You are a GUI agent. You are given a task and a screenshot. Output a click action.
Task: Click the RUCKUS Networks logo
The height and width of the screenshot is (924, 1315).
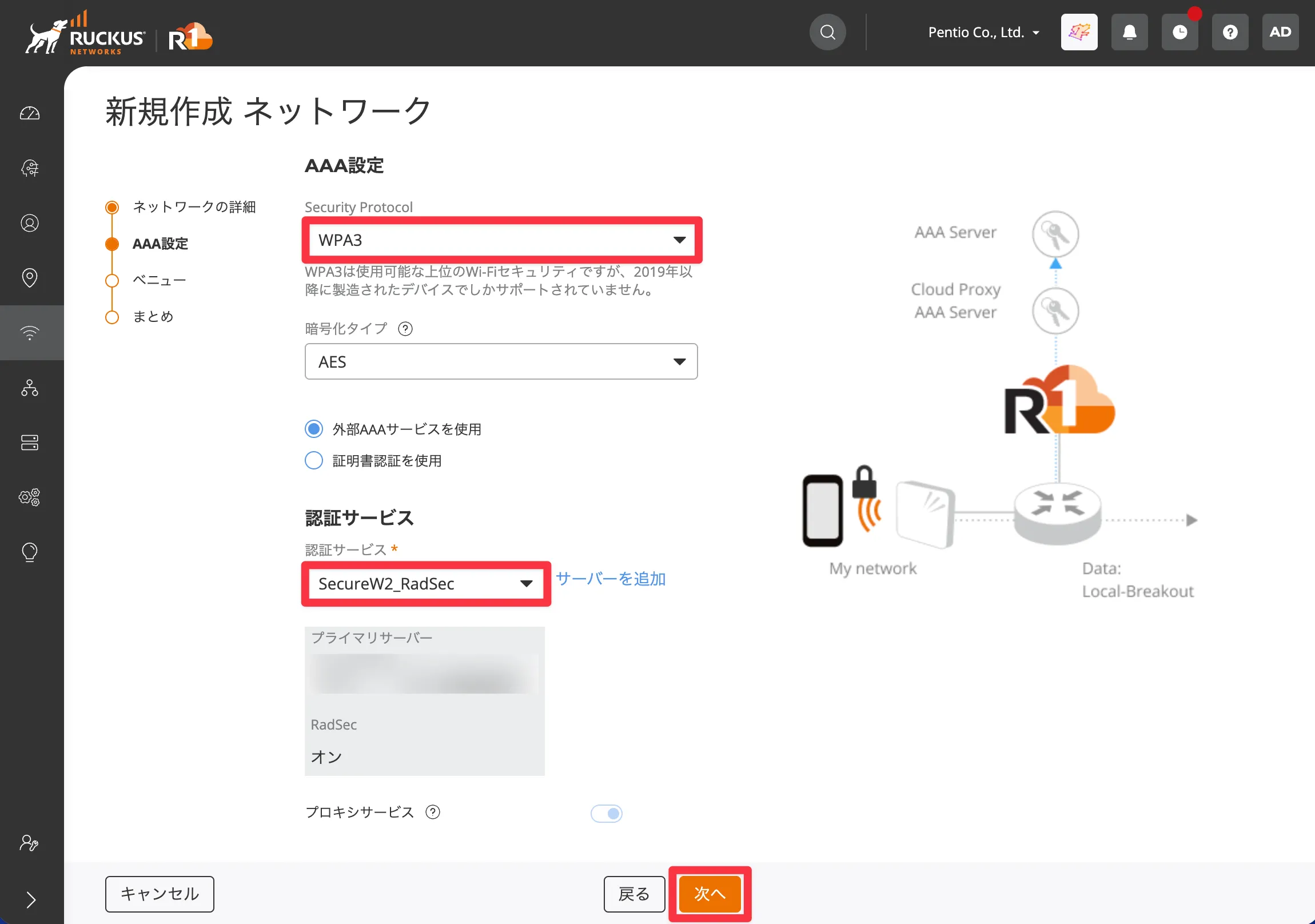[85, 33]
